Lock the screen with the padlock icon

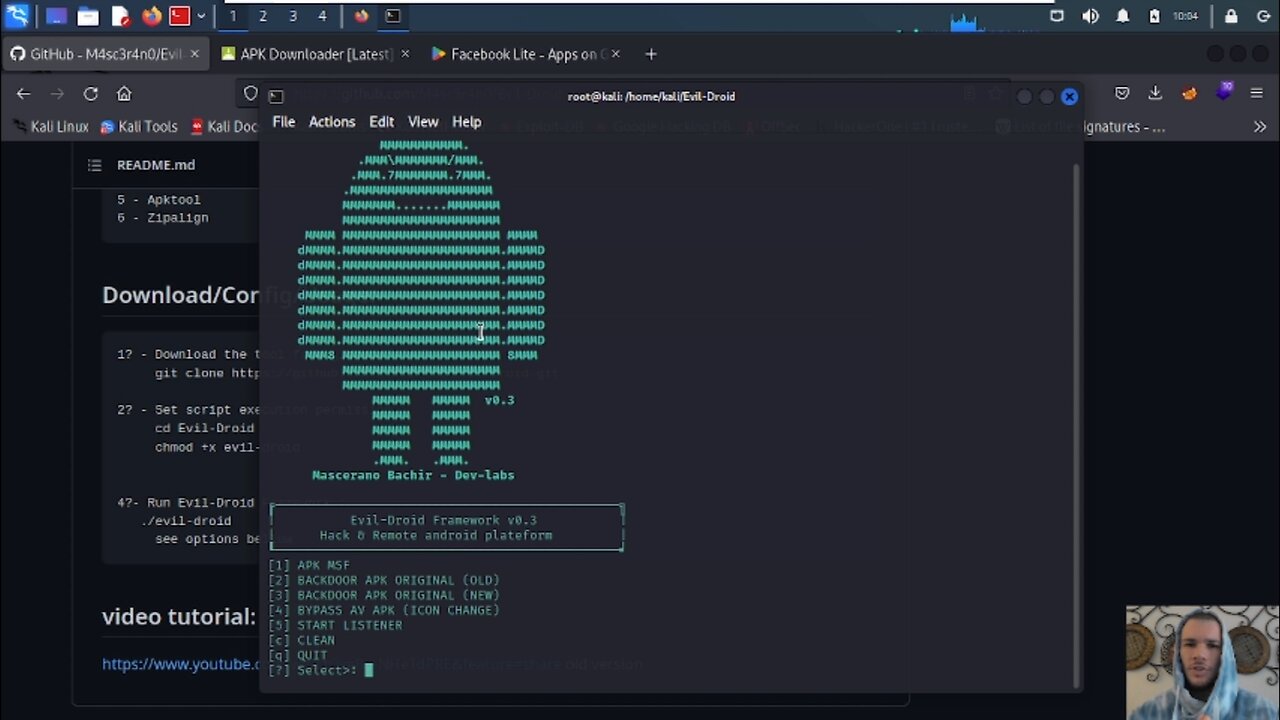point(1231,16)
